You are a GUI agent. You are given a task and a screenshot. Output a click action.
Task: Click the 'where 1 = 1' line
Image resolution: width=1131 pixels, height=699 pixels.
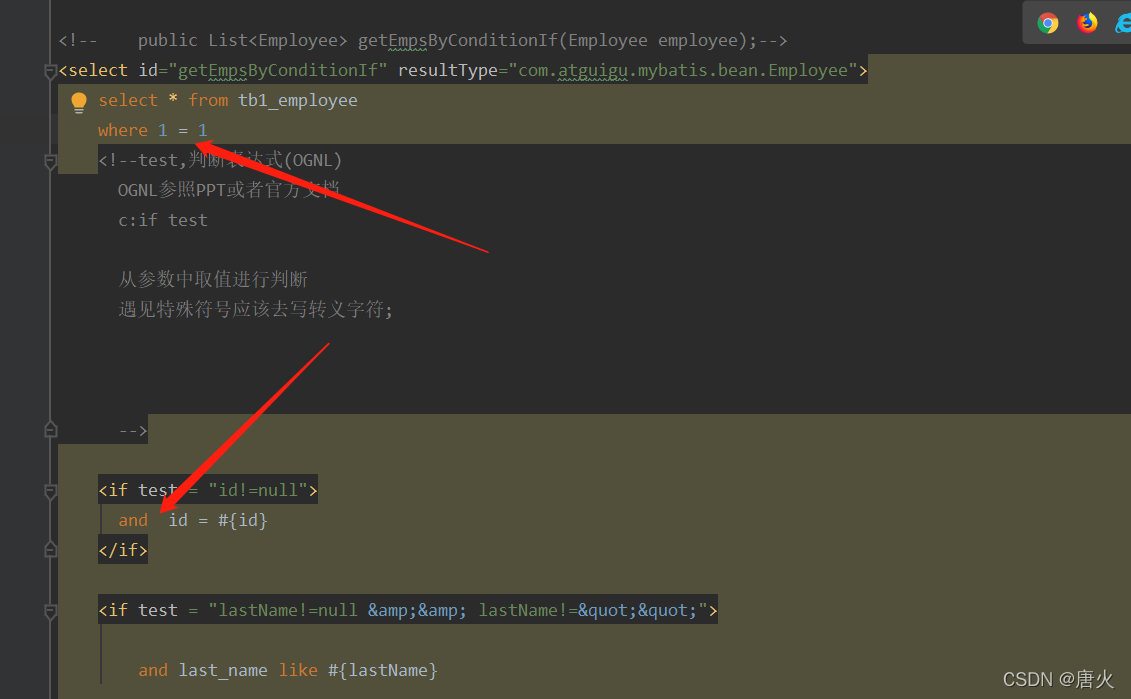pos(152,131)
